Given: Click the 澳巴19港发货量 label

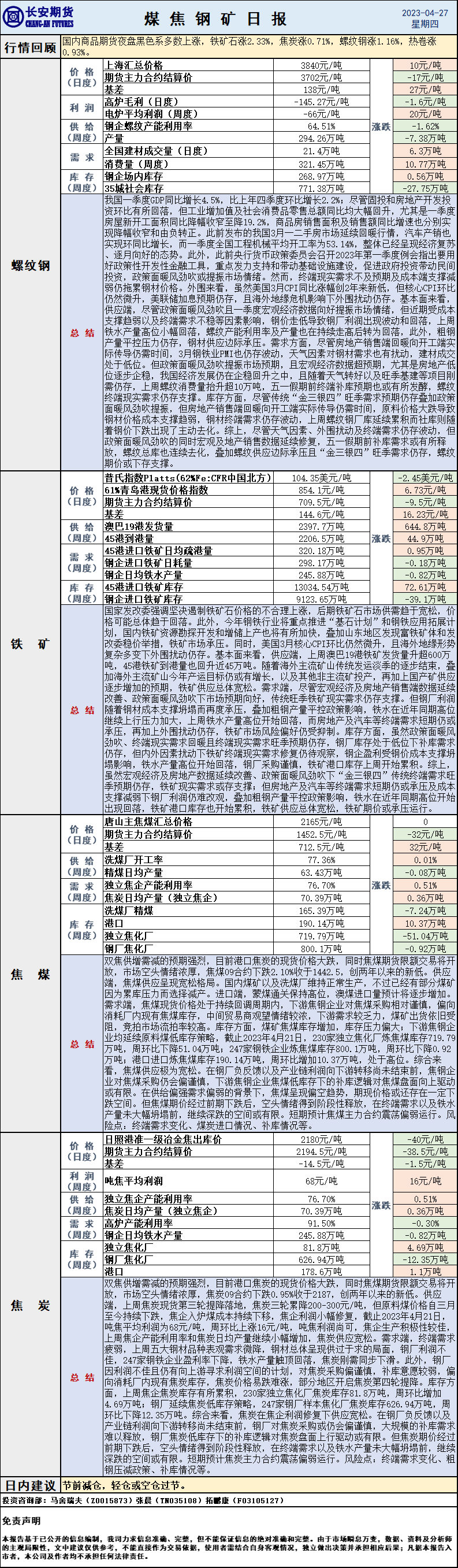Looking at the screenshot, I should click(x=139, y=526).
